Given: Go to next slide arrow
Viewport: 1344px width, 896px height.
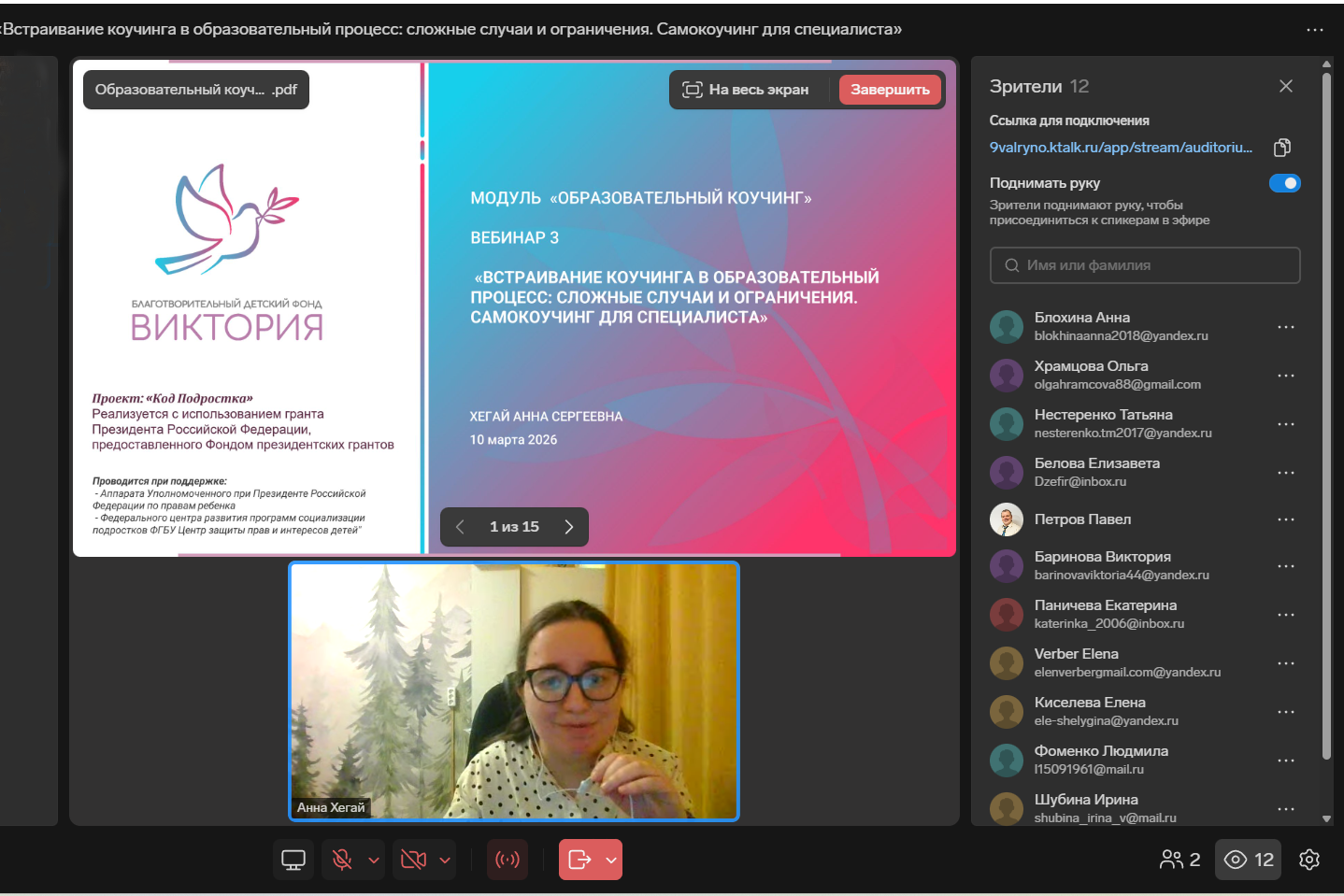Looking at the screenshot, I should [x=568, y=527].
